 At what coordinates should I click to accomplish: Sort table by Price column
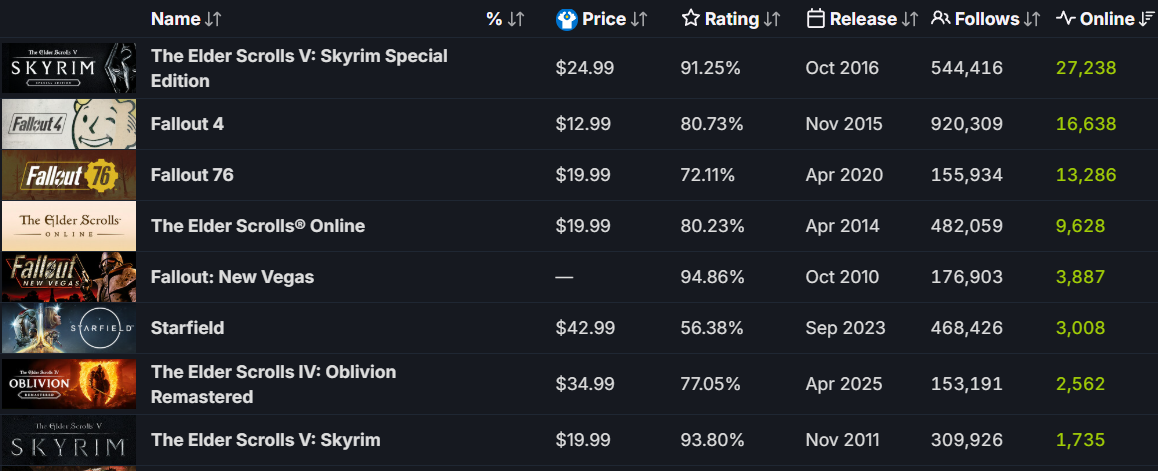coord(604,19)
